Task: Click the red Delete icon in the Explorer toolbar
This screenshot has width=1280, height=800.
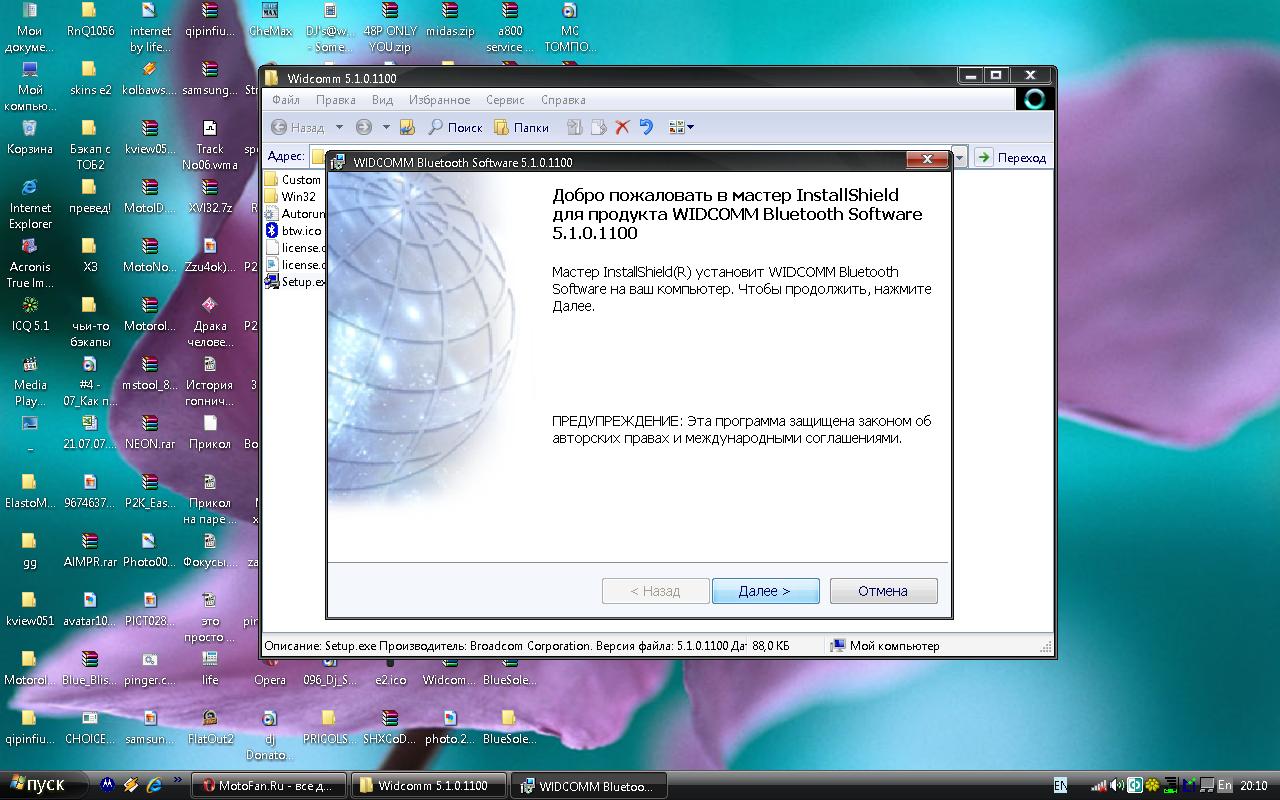Action: [622, 127]
